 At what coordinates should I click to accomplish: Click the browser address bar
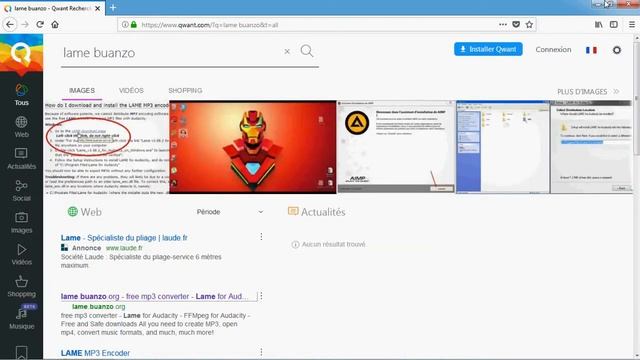(x=318, y=24)
